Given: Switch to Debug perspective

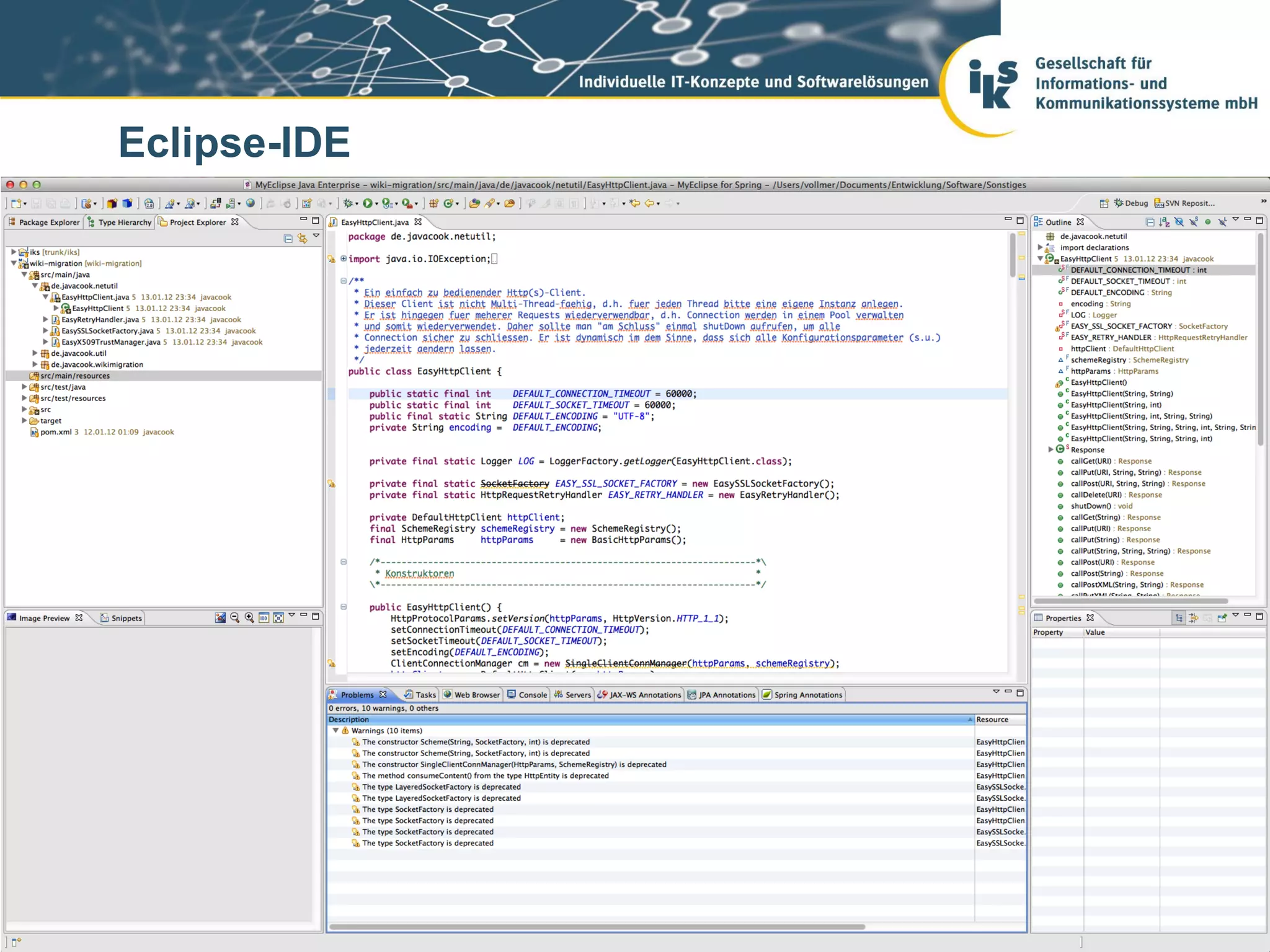Looking at the screenshot, I should point(1131,203).
